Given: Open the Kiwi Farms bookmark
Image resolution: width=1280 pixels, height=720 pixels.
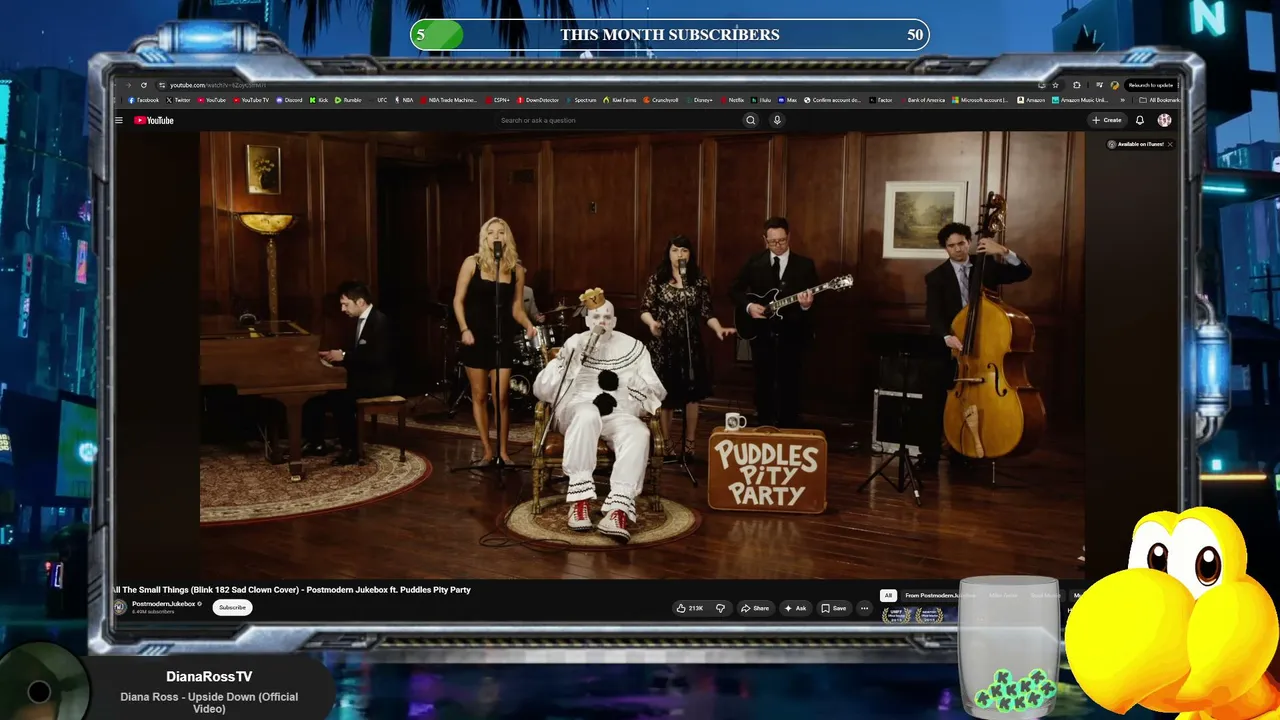Looking at the screenshot, I should pyautogui.click(x=620, y=100).
